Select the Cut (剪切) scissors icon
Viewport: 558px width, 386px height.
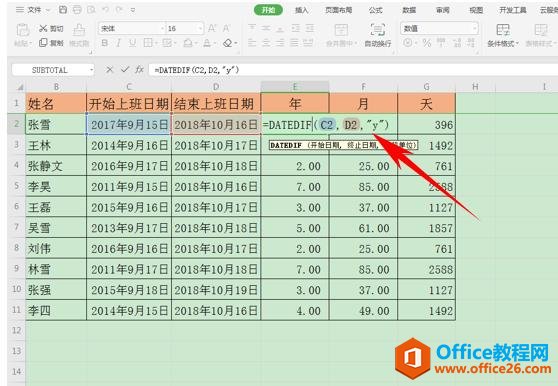tap(43, 28)
